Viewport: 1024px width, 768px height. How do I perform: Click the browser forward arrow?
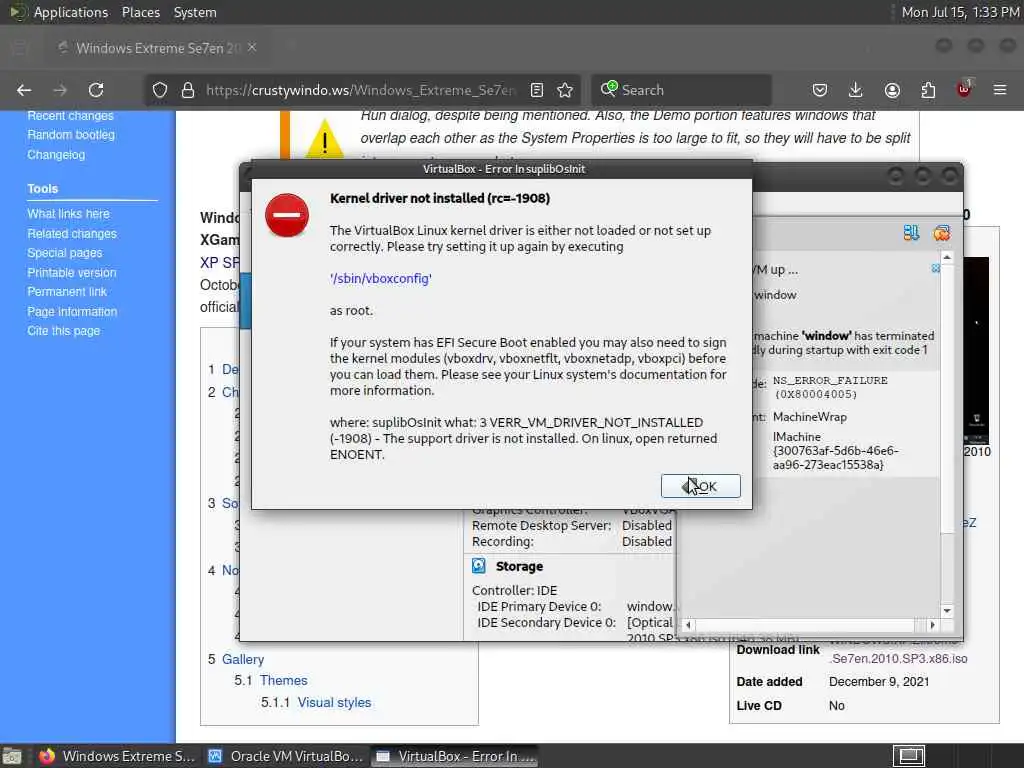coord(60,90)
